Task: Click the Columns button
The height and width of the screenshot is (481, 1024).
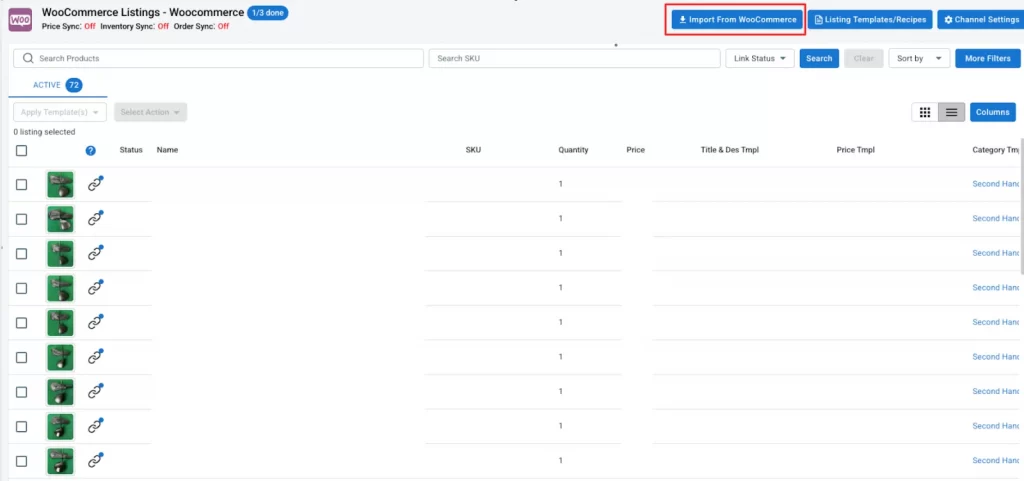Action: pos(993,112)
